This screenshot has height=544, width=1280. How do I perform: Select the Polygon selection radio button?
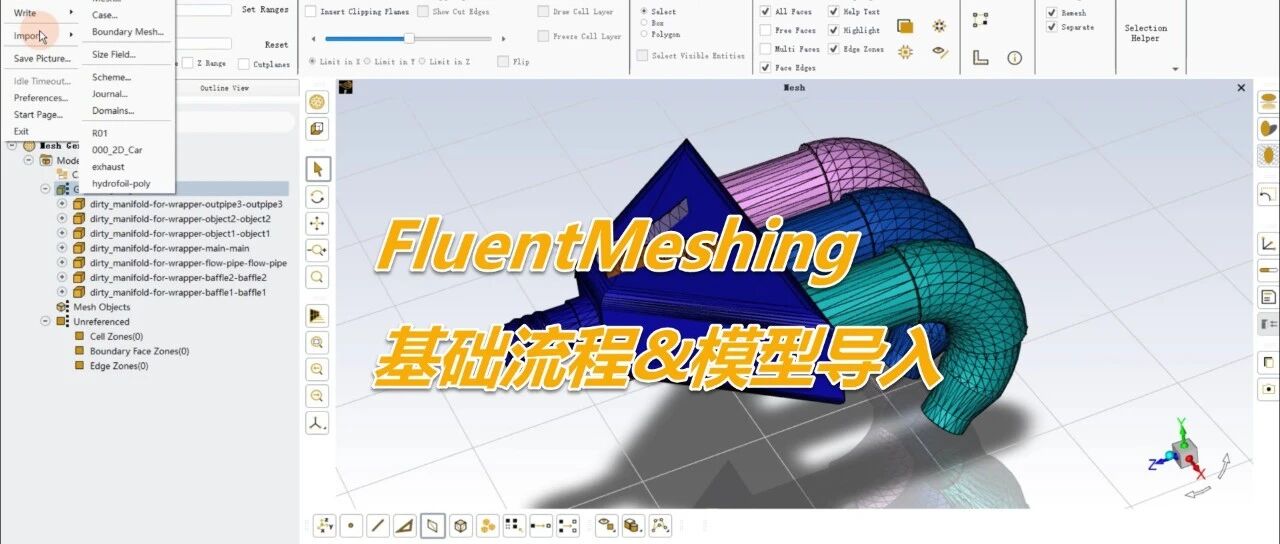[644, 34]
